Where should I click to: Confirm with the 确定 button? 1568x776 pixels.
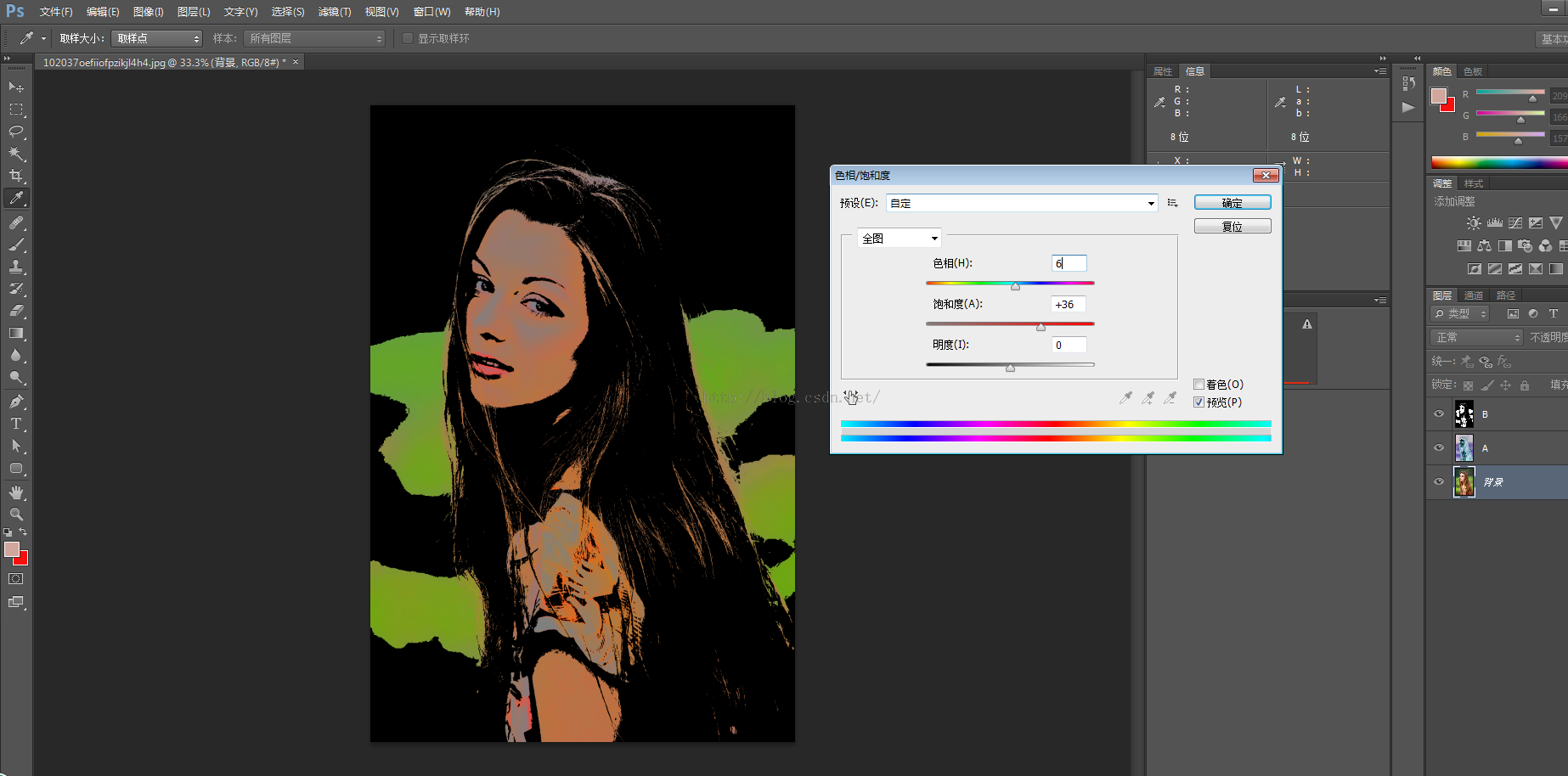[1232, 203]
